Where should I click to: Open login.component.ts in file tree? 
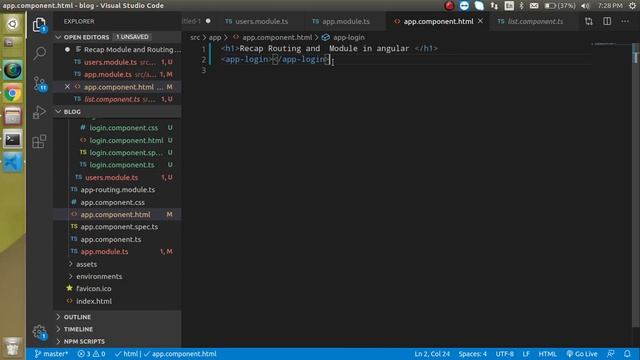118,165
